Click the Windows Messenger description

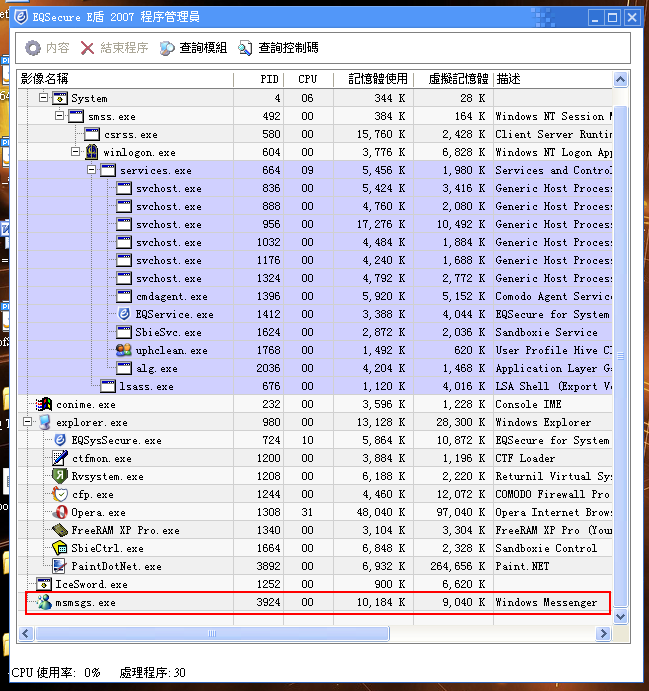pos(546,602)
